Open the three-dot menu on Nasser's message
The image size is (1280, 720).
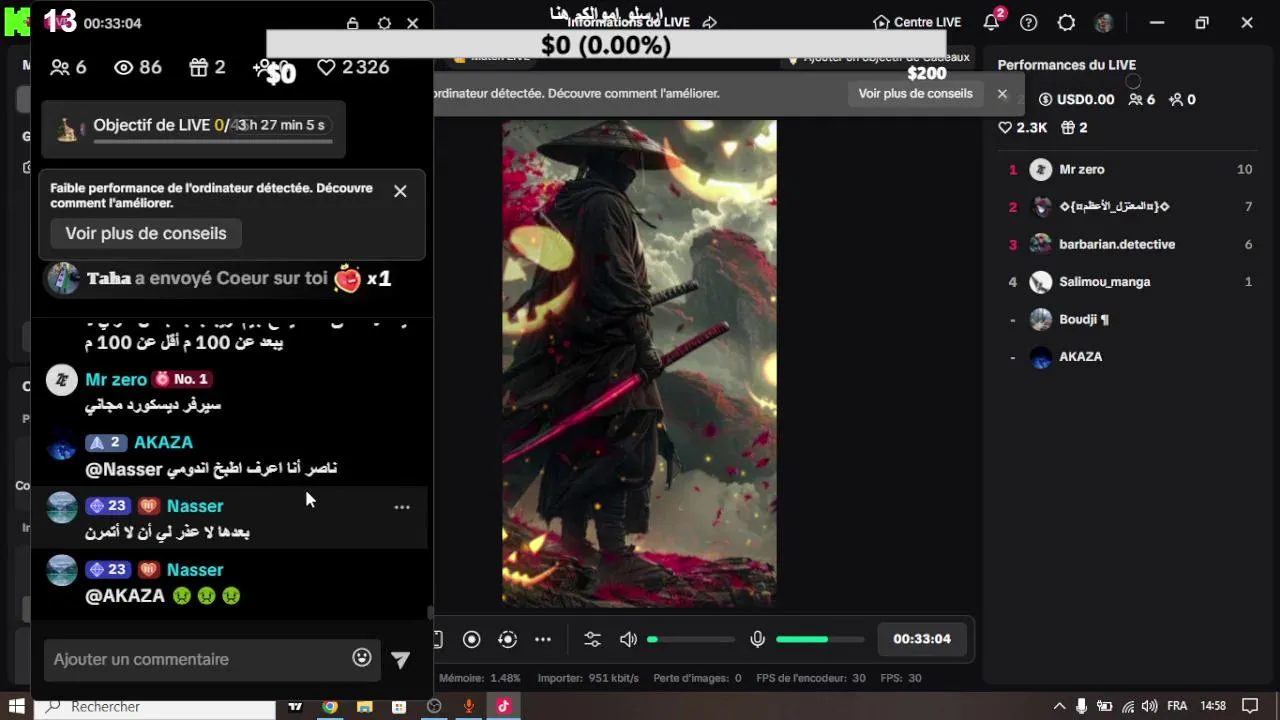pyautogui.click(x=402, y=507)
